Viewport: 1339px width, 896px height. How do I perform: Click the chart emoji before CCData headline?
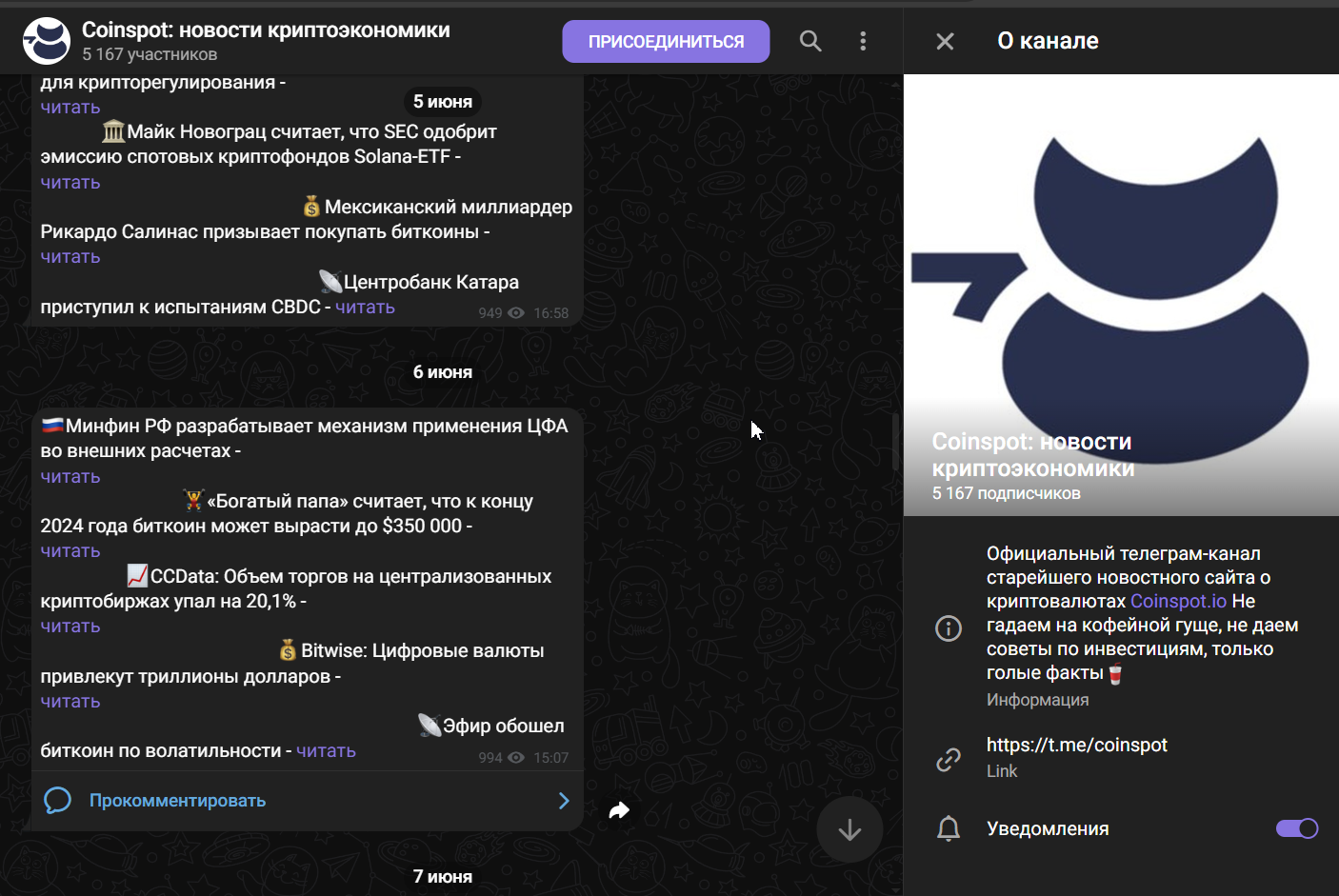(x=138, y=575)
